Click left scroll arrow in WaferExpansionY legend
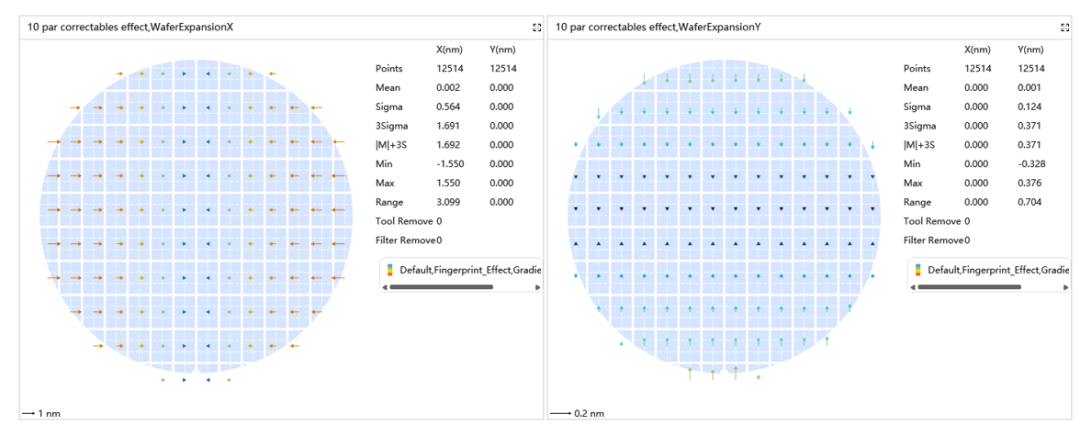Image resolution: width=1080 pixels, height=425 pixels. pos(914,287)
